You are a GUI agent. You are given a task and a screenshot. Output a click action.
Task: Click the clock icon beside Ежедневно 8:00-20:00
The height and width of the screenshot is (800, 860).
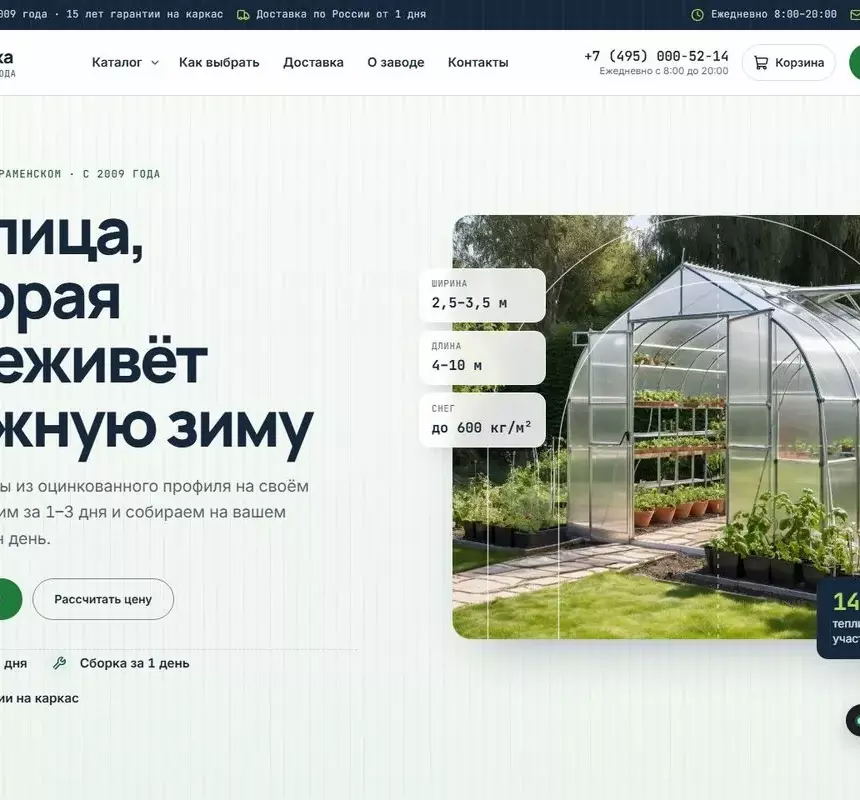(x=697, y=15)
